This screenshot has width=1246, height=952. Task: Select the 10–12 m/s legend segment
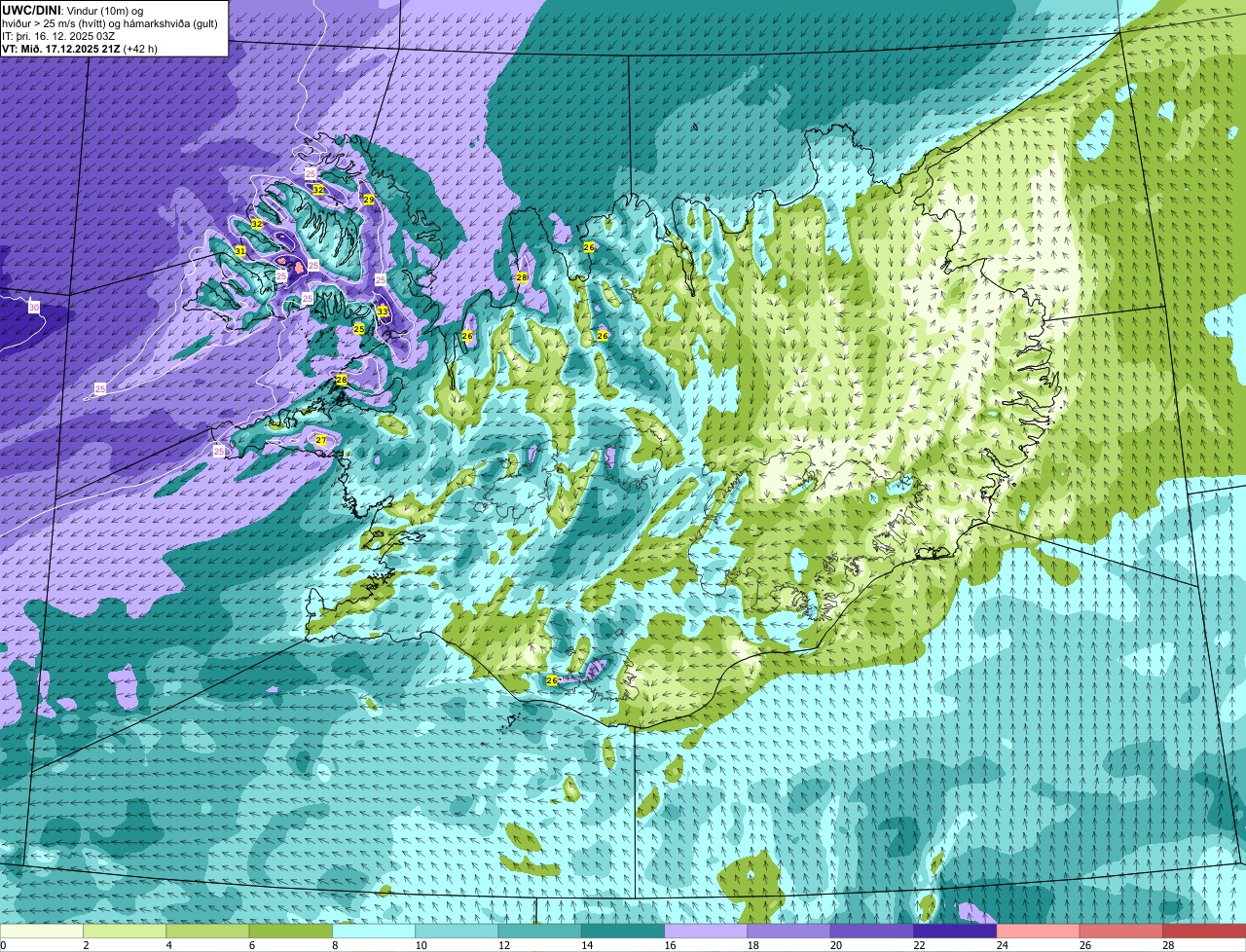point(457,932)
